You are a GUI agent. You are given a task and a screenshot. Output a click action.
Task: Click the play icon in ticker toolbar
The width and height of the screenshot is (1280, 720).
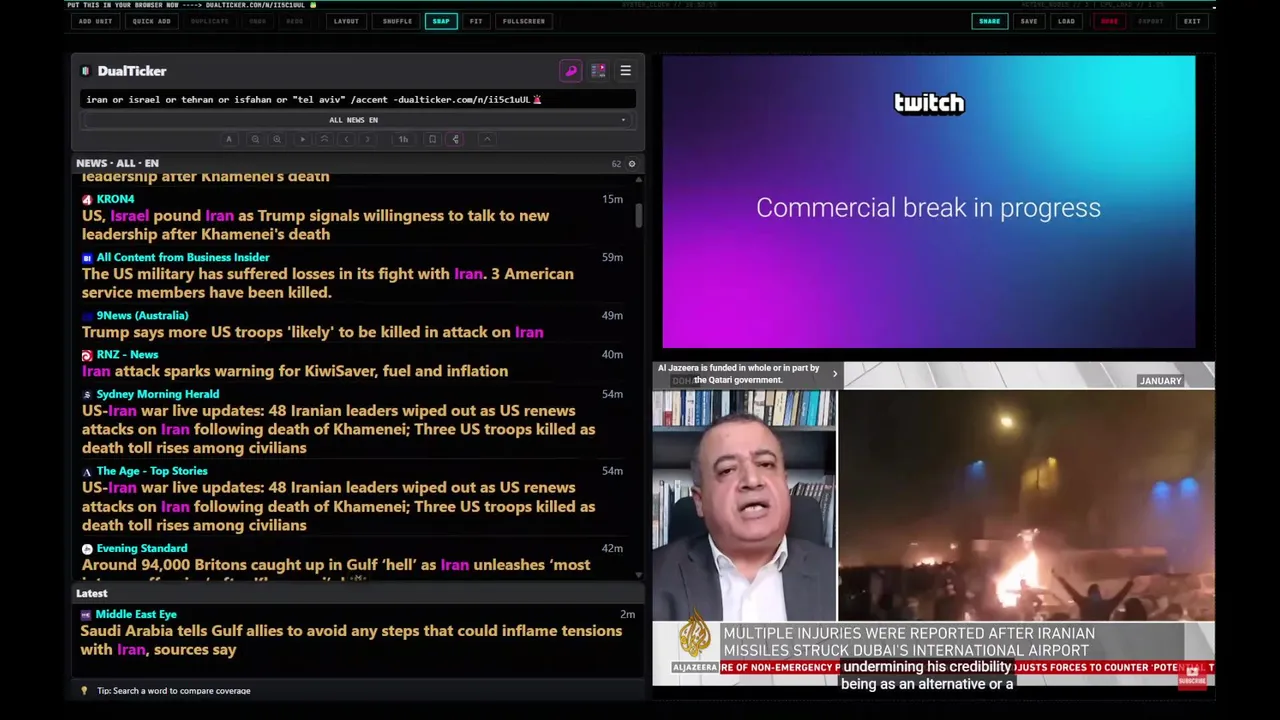point(302,139)
